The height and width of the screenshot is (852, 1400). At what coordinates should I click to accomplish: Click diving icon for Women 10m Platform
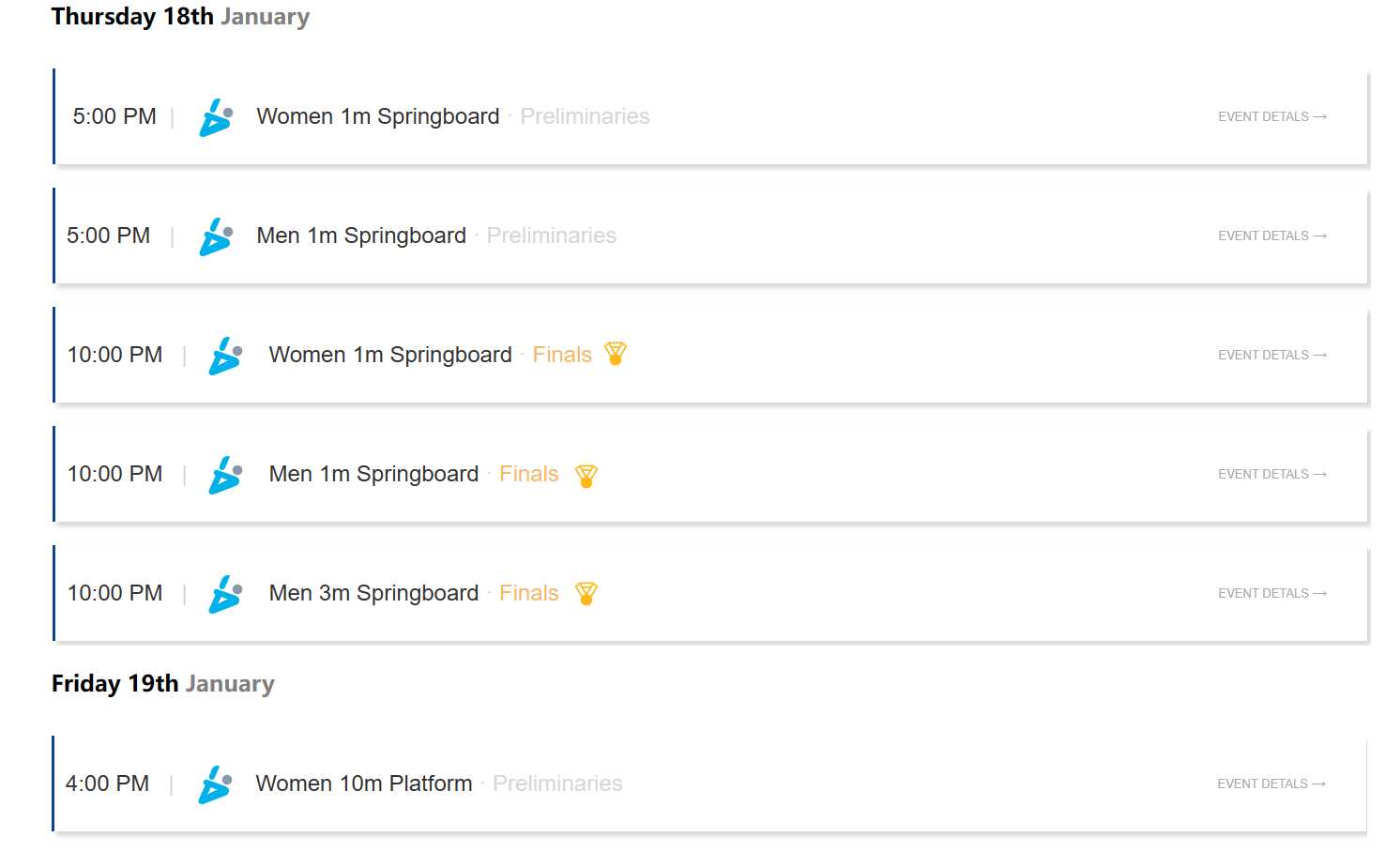[216, 784]
